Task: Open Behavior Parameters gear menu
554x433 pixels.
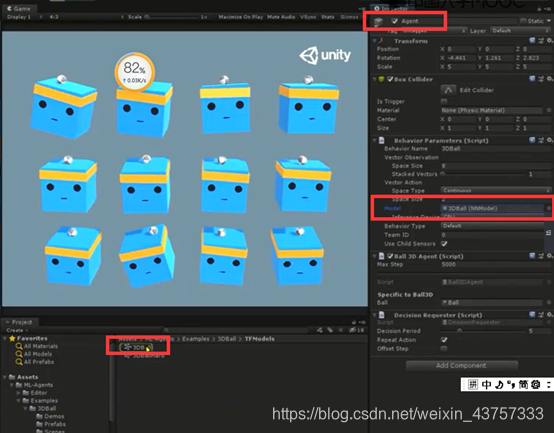Action: point(549,140)
